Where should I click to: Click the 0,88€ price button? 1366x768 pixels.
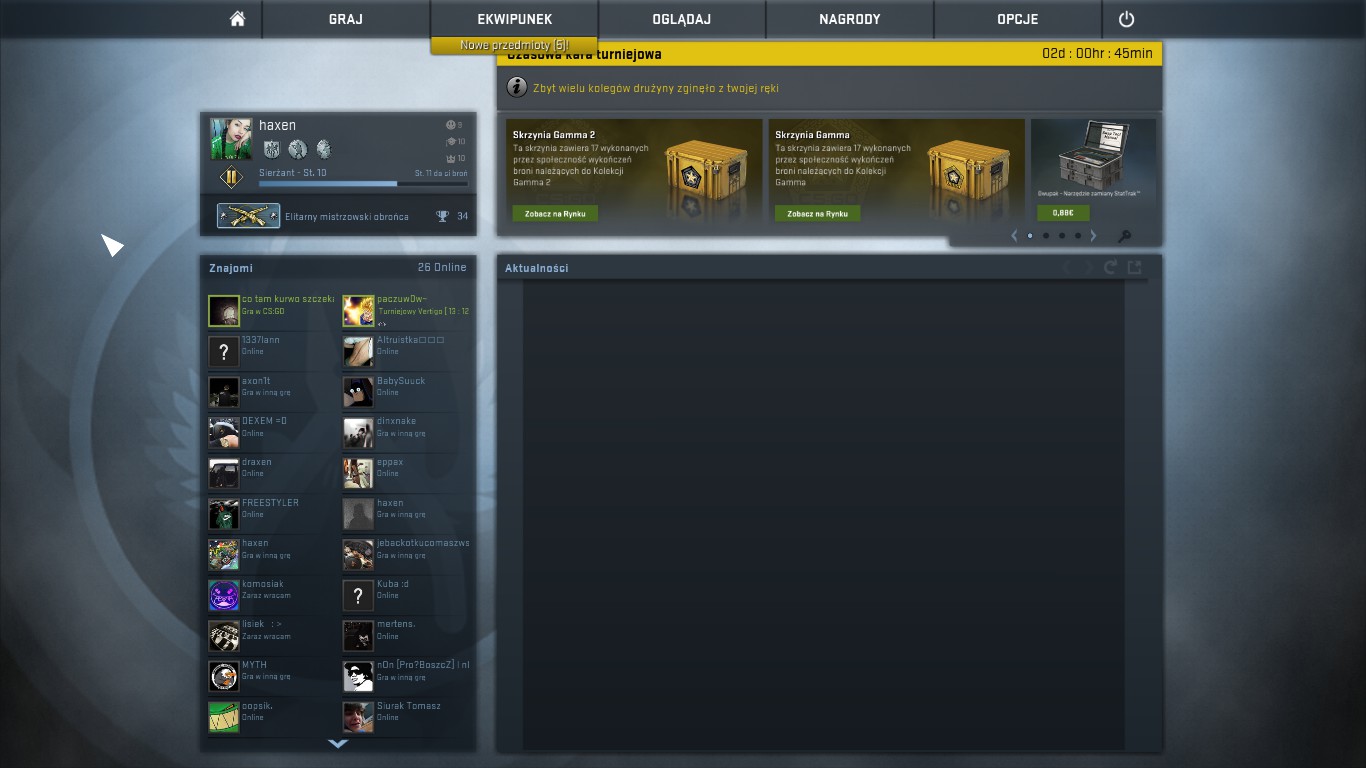point(1063,213)
